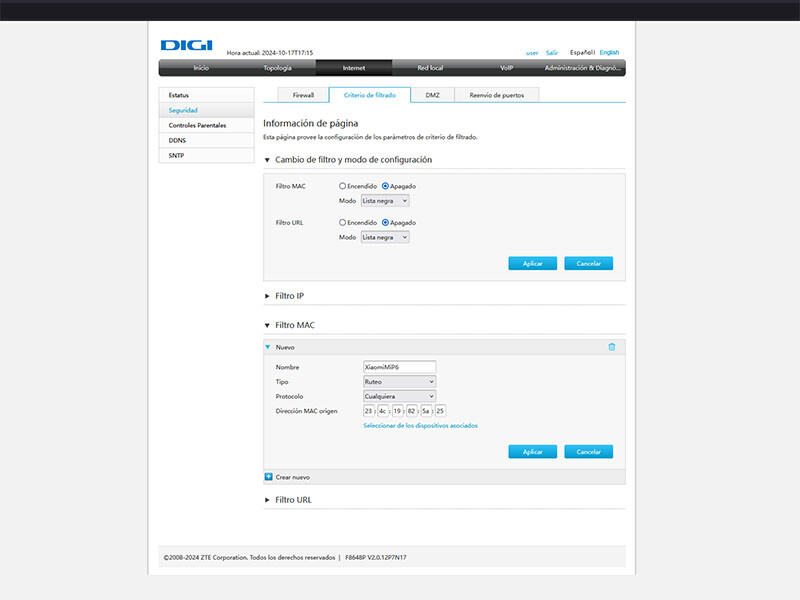The width and height of the screenshot is (800, 600).
Task: Open the Protocolo dropdown showing Cualquiera
Action: coord(399,396)
